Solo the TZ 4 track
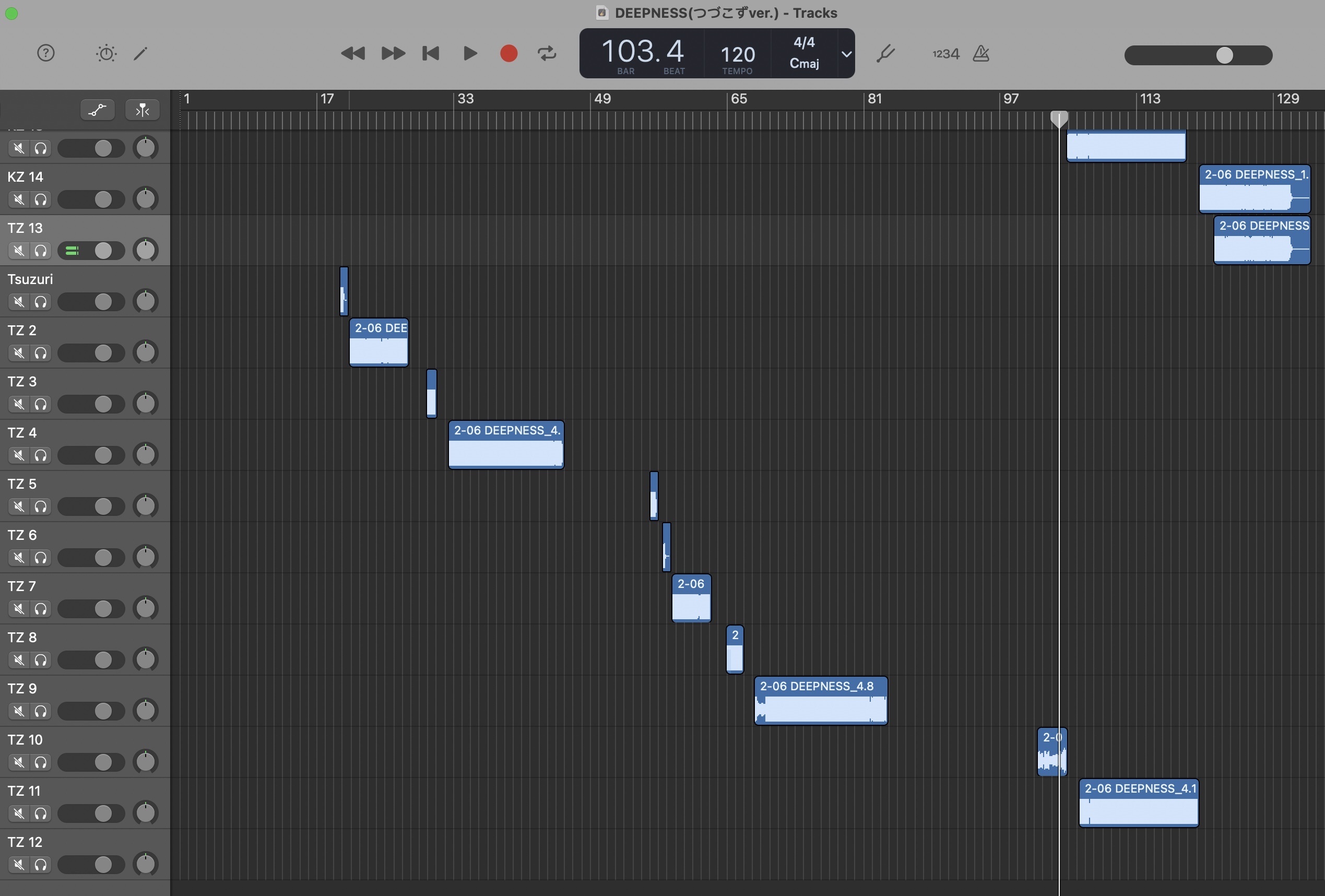1325x896 pixels. [41, 455]
